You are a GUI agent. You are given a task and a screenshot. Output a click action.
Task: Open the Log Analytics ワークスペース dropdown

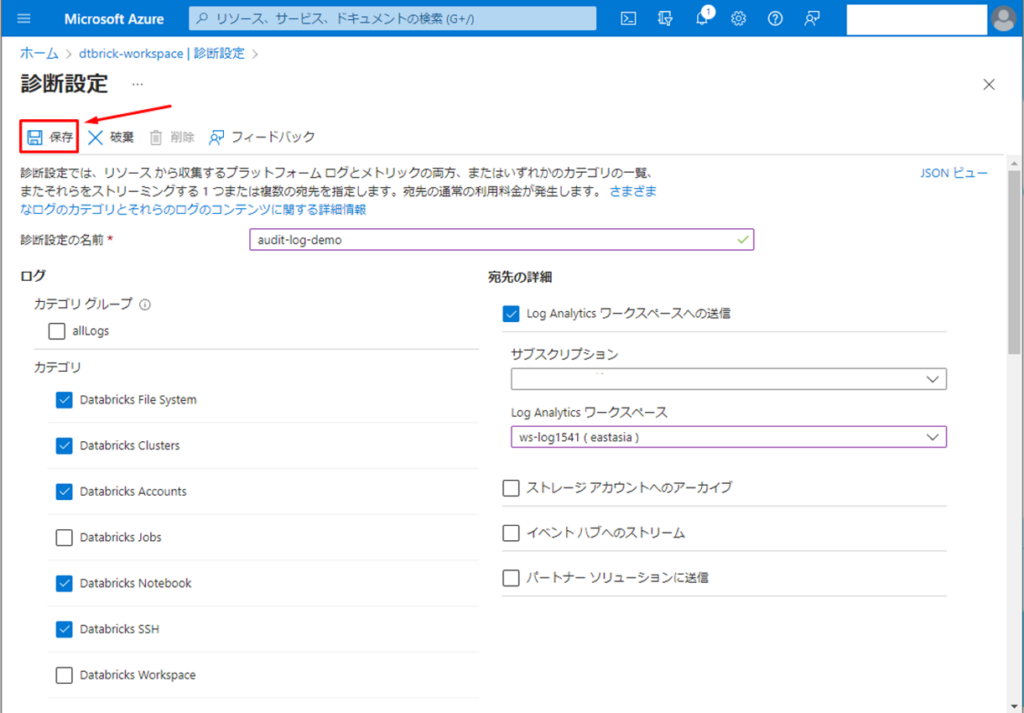click(x=728, y=437)
